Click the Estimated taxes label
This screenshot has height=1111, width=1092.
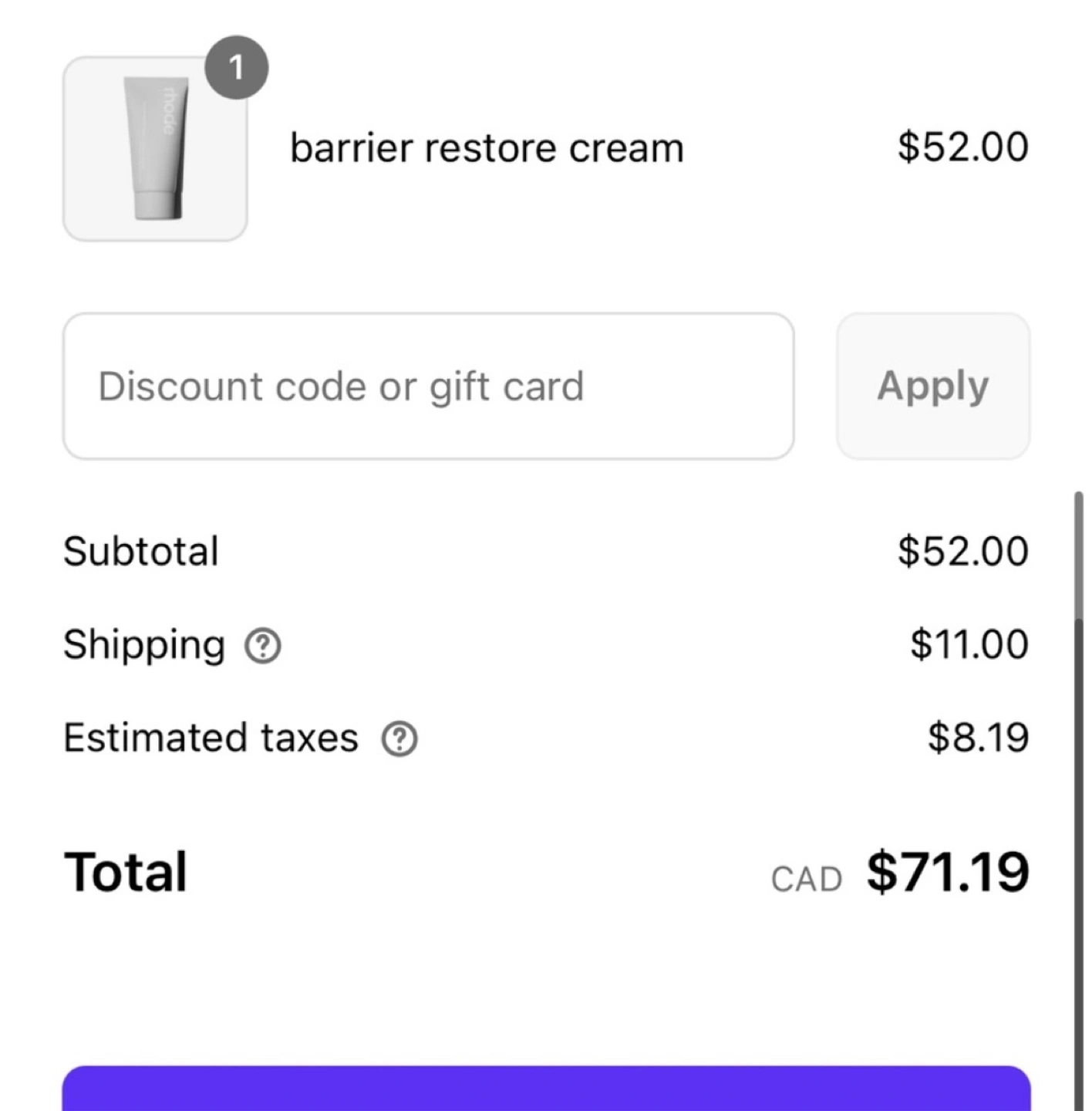coord(211,738)
